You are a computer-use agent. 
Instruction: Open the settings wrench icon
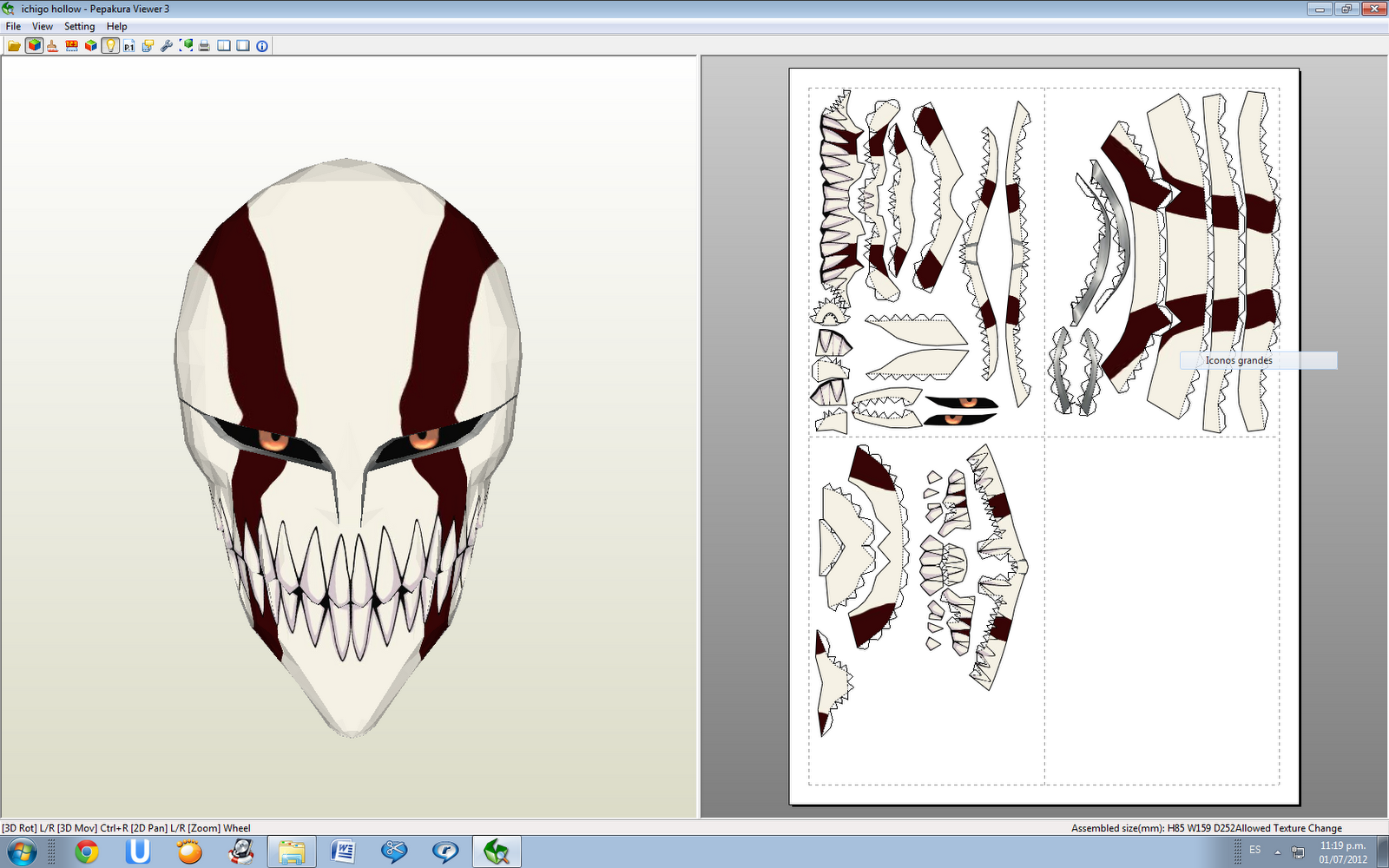(x=166, y=45)
